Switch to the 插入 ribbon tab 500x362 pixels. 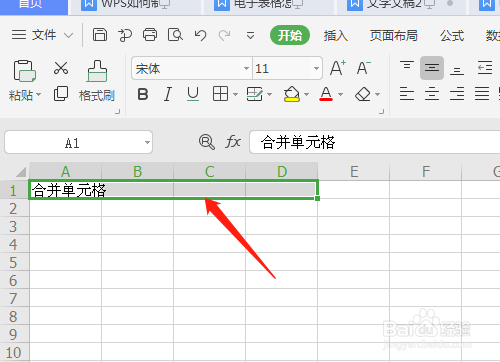pyautogui.click(x=336, y=35)
